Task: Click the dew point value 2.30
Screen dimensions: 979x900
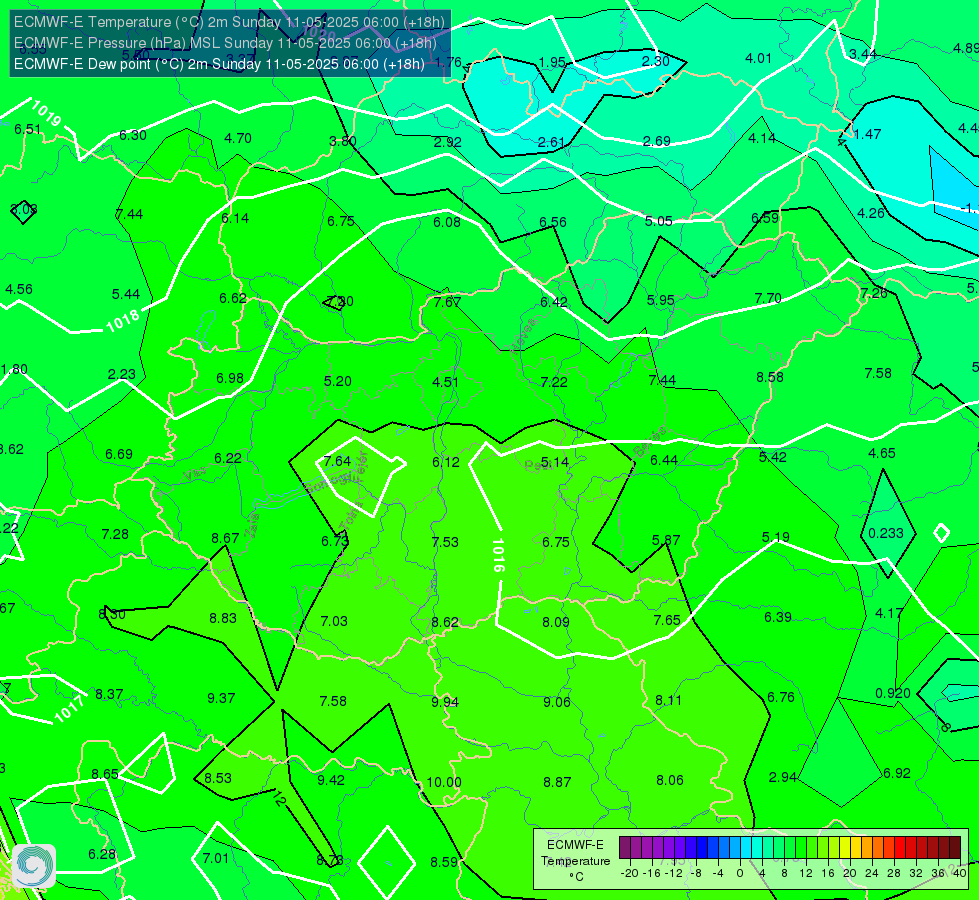Action: coord(656,61)
